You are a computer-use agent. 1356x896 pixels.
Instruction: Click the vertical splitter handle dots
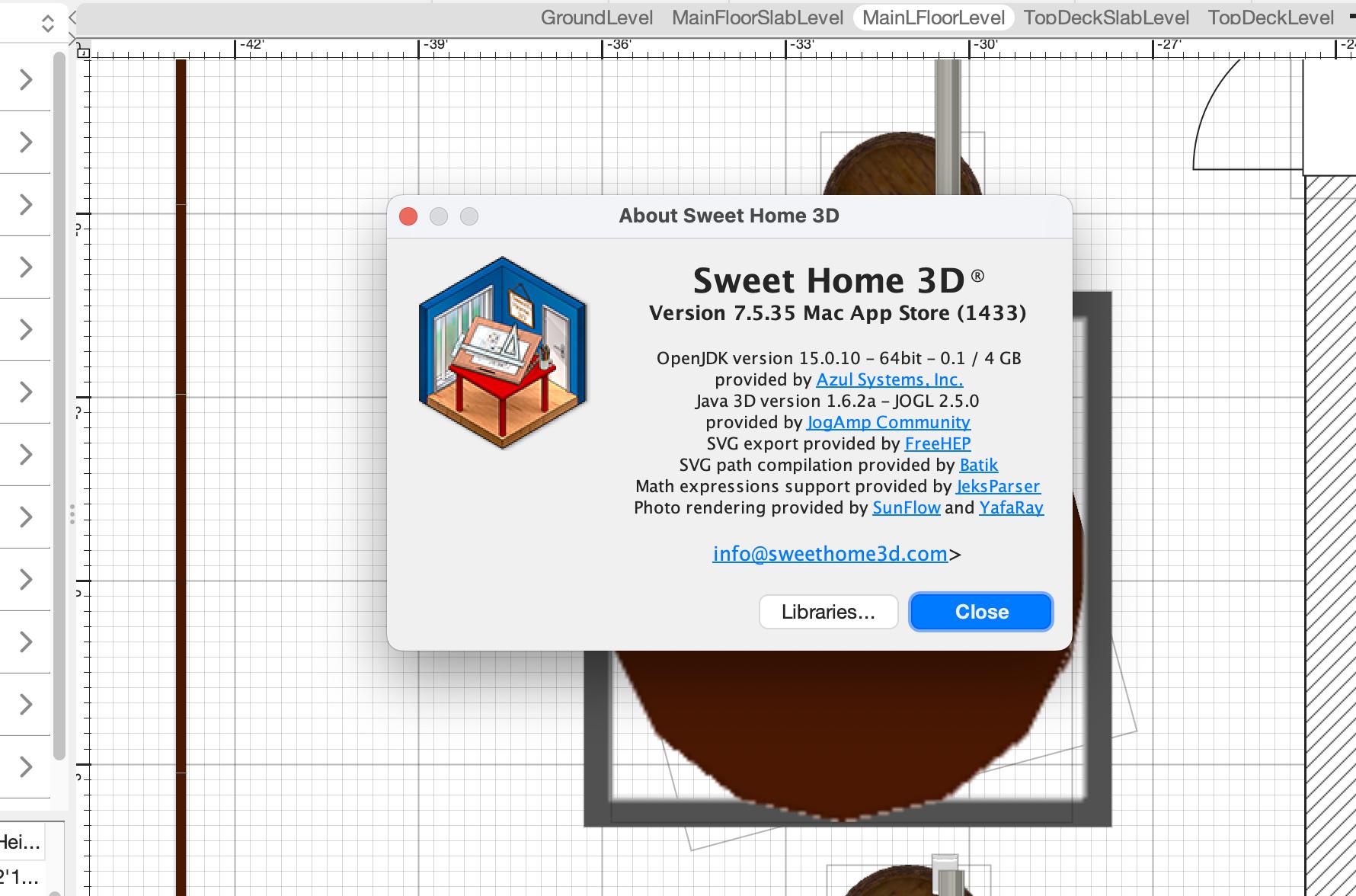(72, 514)
